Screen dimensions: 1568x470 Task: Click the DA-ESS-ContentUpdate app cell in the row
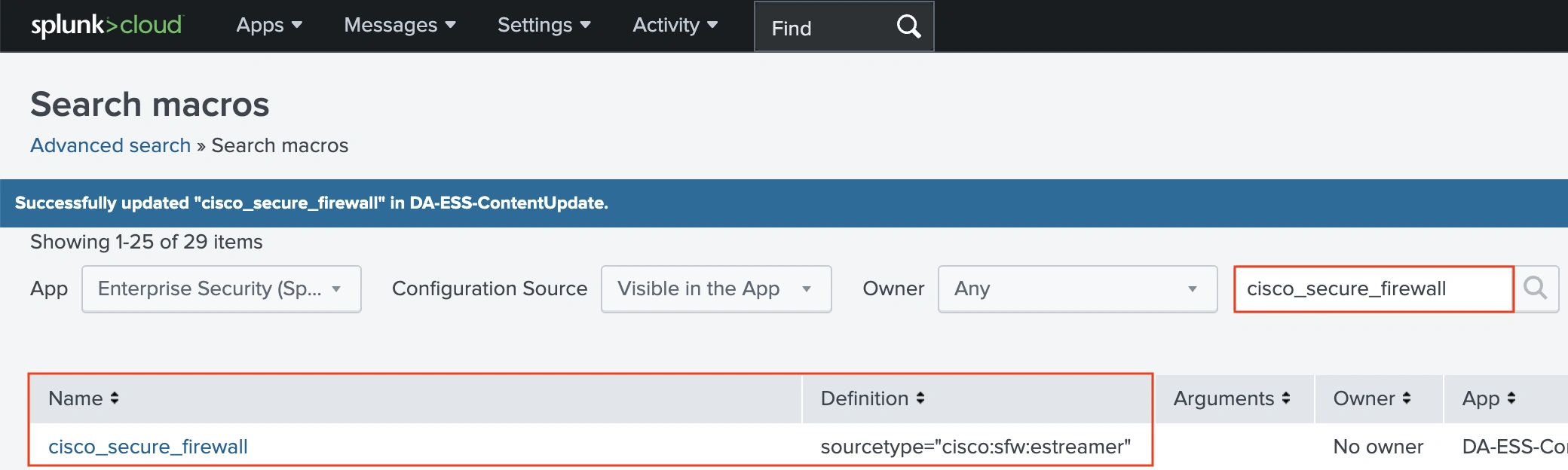(1514, 447)
